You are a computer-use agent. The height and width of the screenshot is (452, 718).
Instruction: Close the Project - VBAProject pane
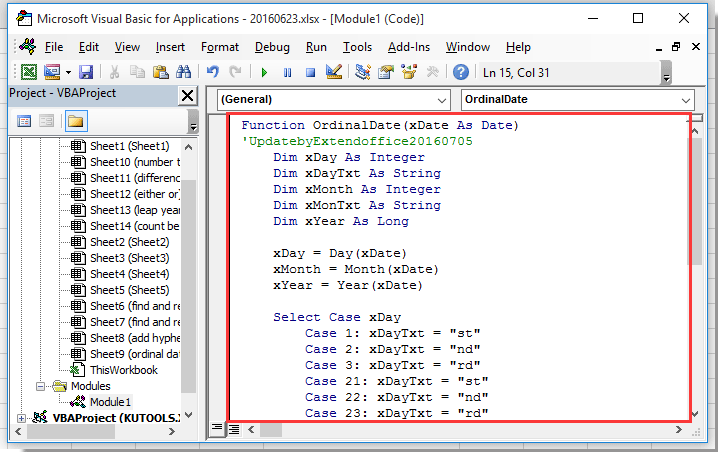coord(188,96)
